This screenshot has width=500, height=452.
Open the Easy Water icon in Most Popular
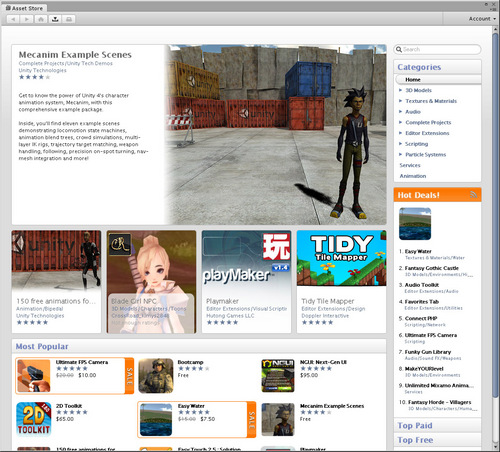pos(156,420)
